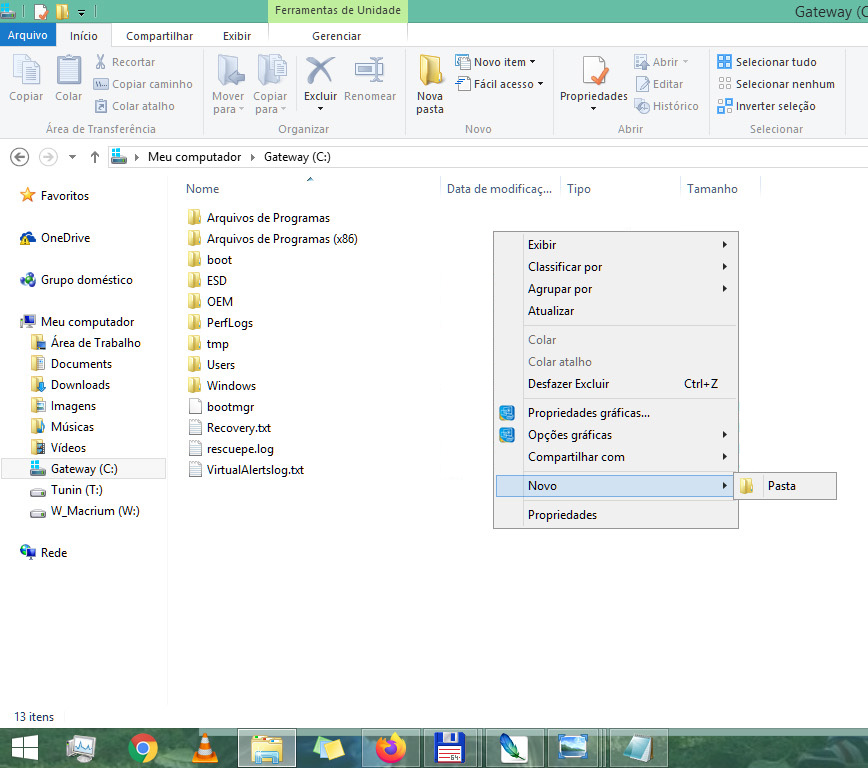Expand the Fácil acesso dropdown
Viewport: 868px width, 768px height.
(500, 84)
